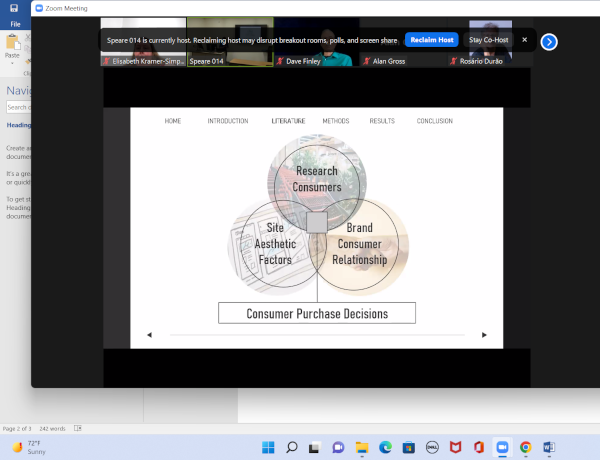This screenshot has height=460, width=600.
Task: Show next participants with the blue arrow
Action: tap(549, 42)
